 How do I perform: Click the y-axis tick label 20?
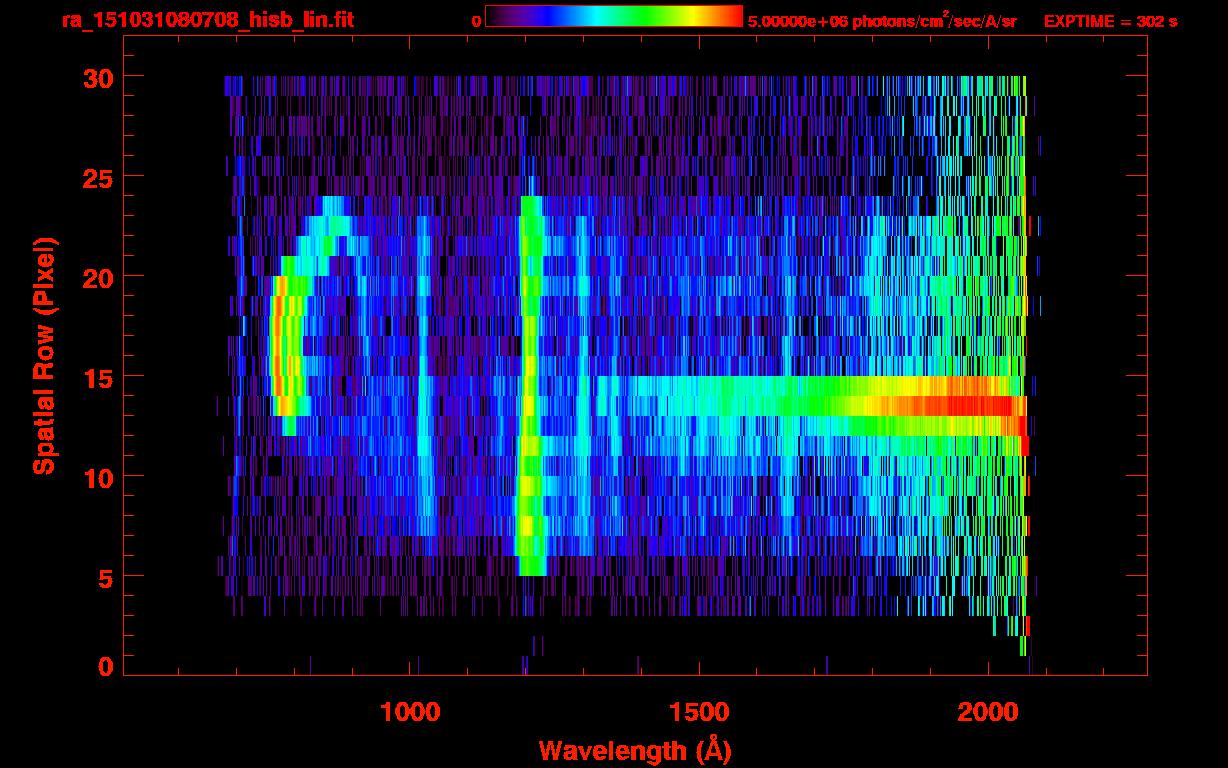(97, 277)
